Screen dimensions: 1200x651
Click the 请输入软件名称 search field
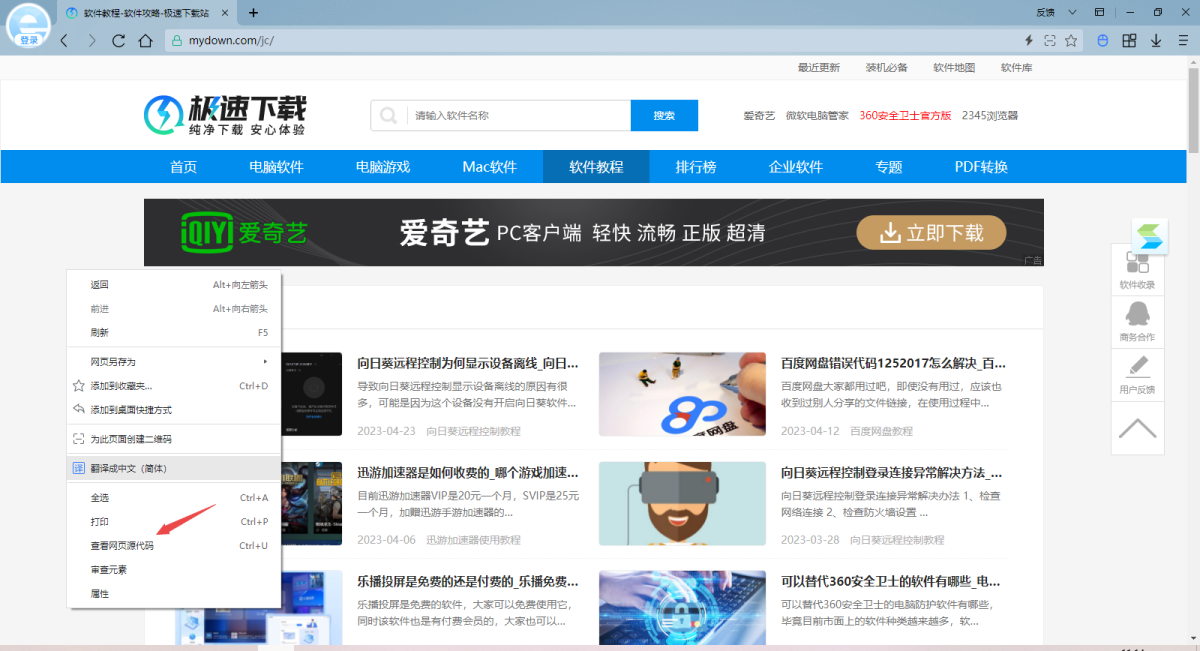[518, 115]
